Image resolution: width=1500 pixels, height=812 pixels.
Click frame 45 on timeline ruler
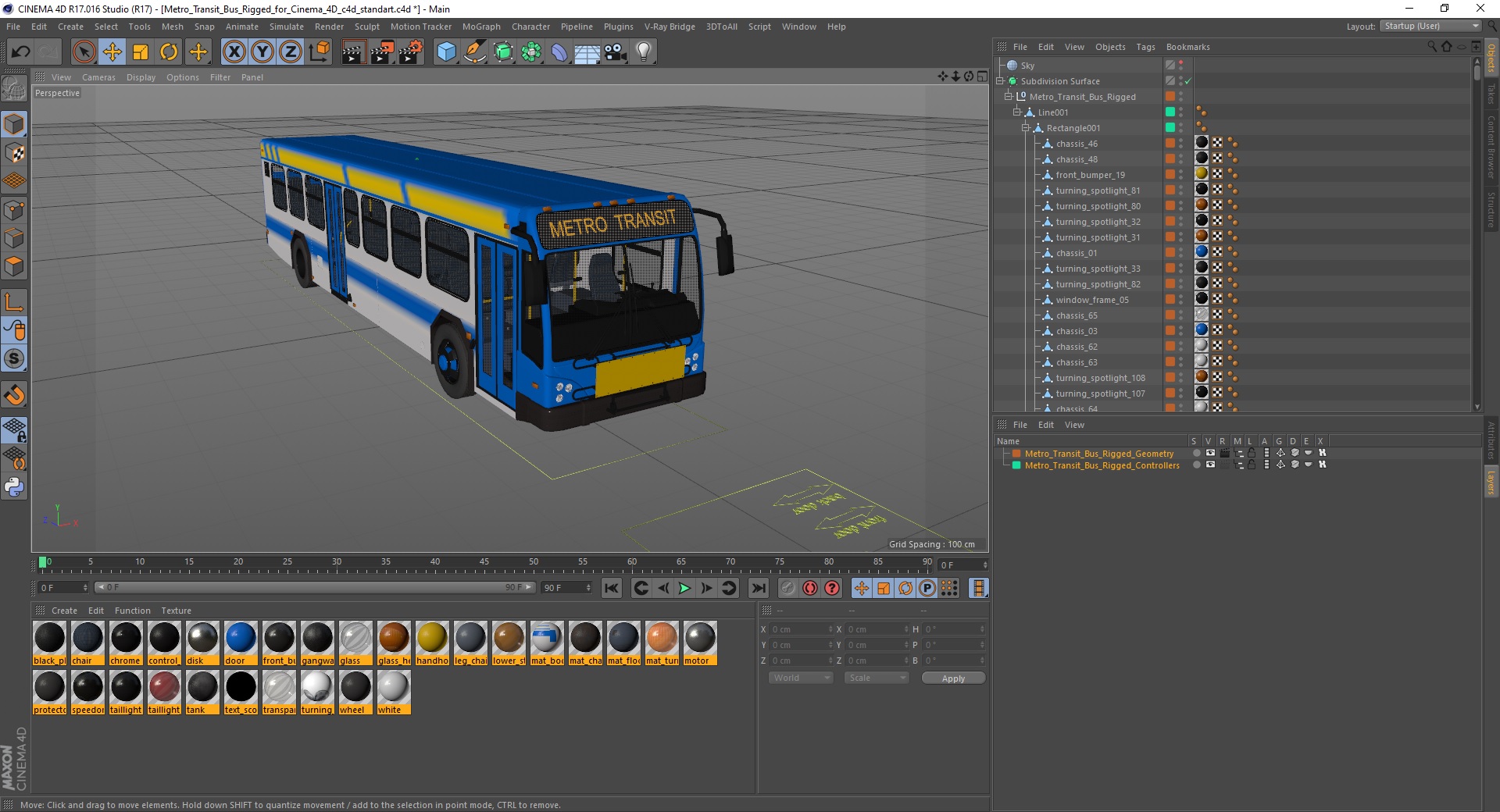coord(484,562)
